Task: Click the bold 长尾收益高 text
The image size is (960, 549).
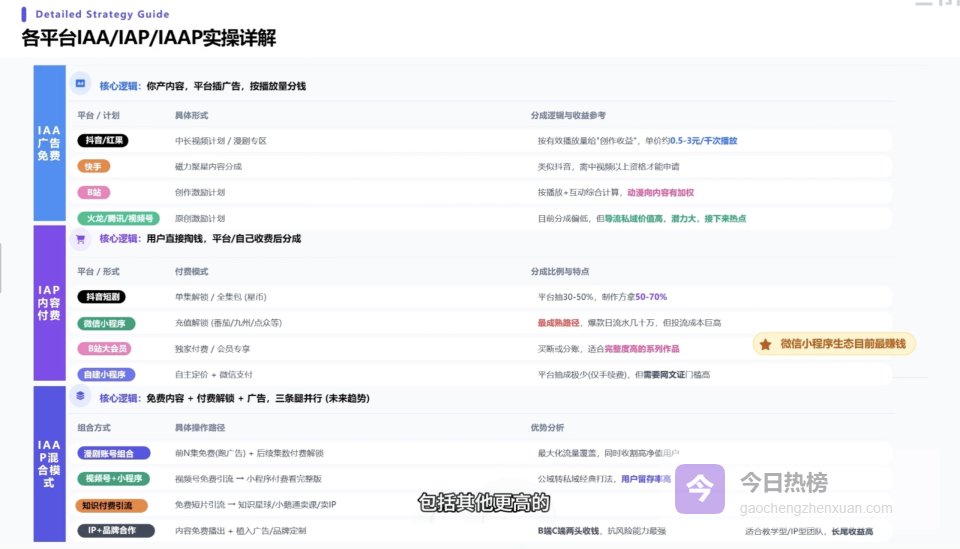Action: tap(852, 531)
